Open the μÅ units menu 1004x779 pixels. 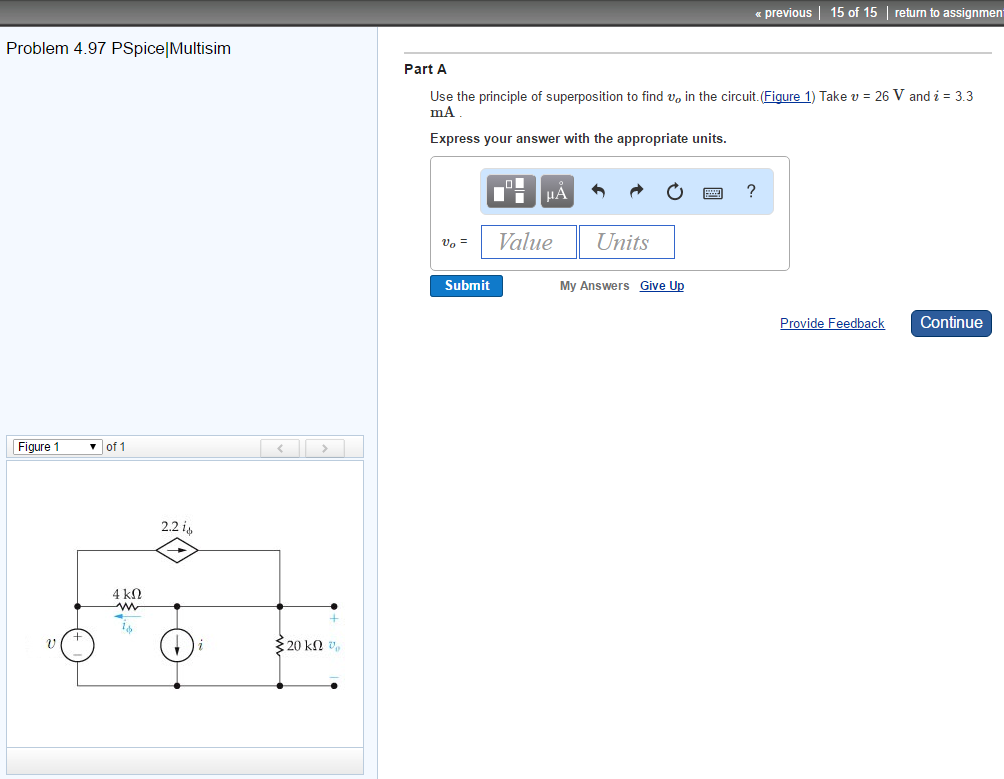(x=556, y=191)
